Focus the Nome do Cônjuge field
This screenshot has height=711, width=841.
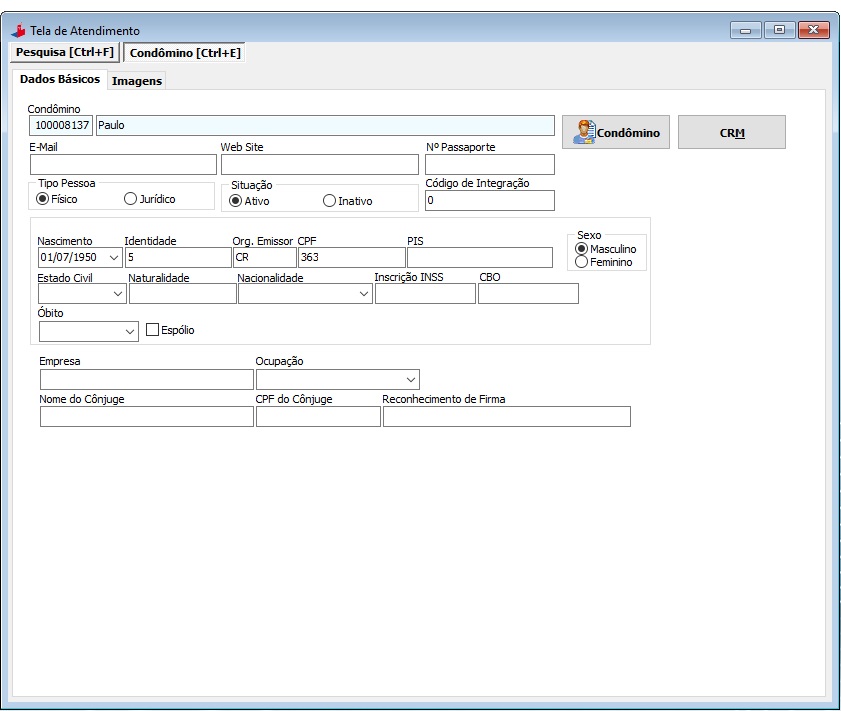coord(146,417)
